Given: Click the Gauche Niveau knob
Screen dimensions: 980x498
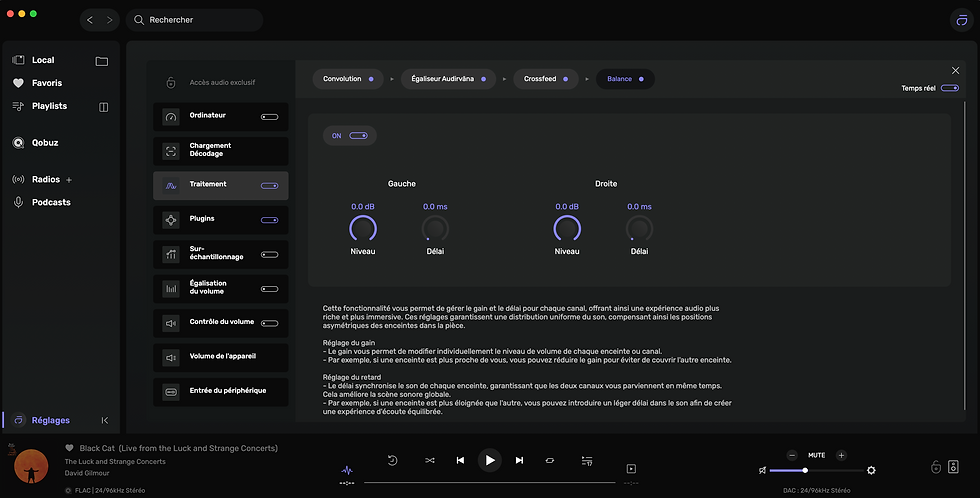Looking at the screenshot, I should click(x=363, y=229).
